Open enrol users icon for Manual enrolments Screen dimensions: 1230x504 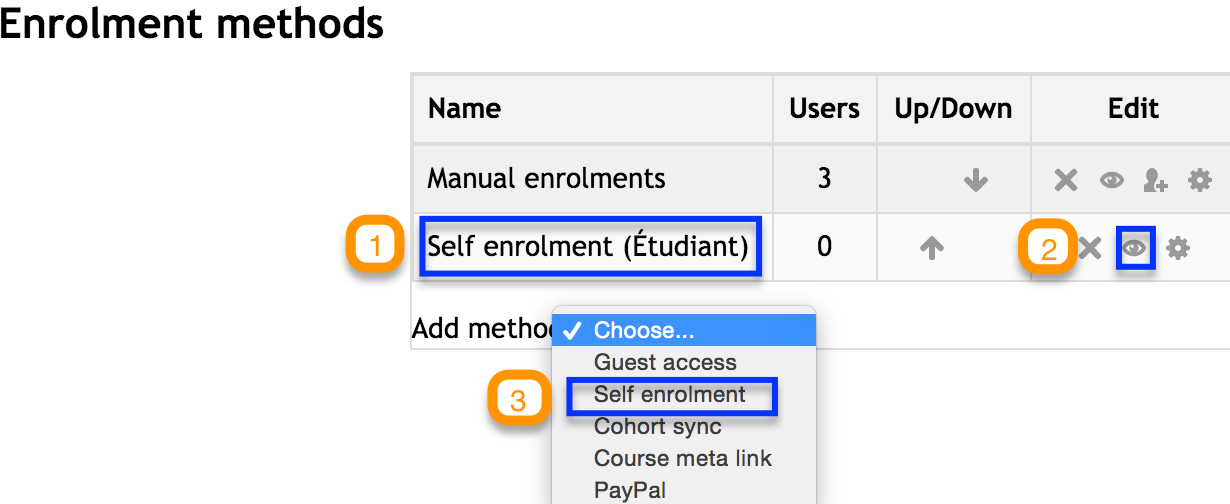click(1155, 180)
